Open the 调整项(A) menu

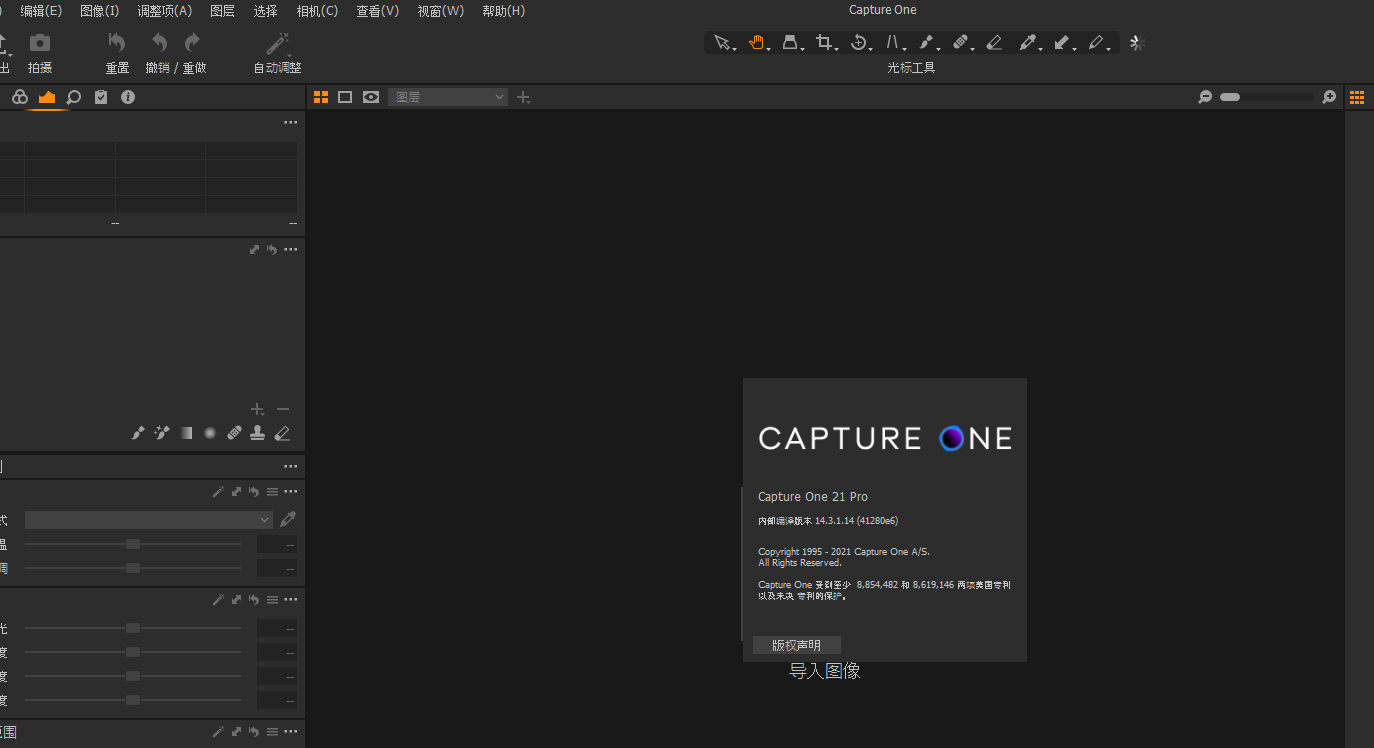click(x=165, y=10)
